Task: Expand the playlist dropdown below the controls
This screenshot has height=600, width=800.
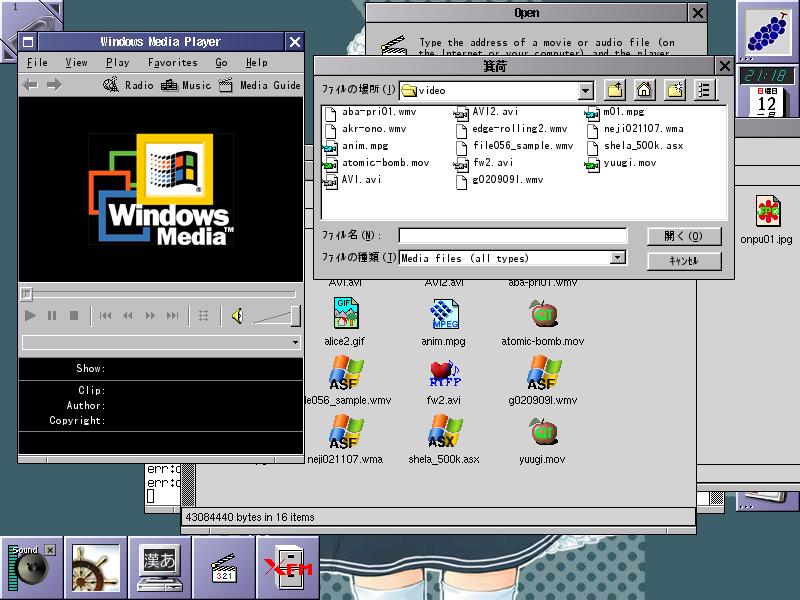Action: [x=295, y=342]
